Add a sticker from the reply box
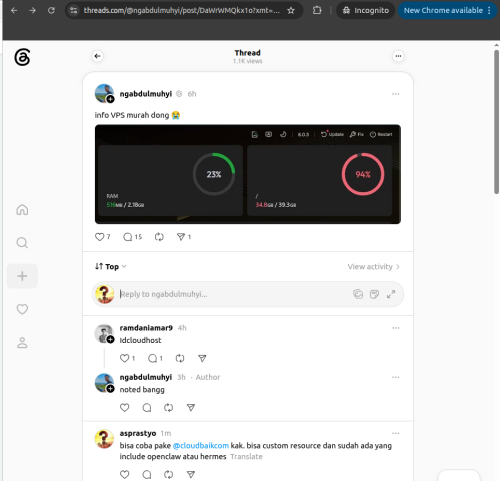This screenshot has height=481, width=500. click(x=374, y=294)
